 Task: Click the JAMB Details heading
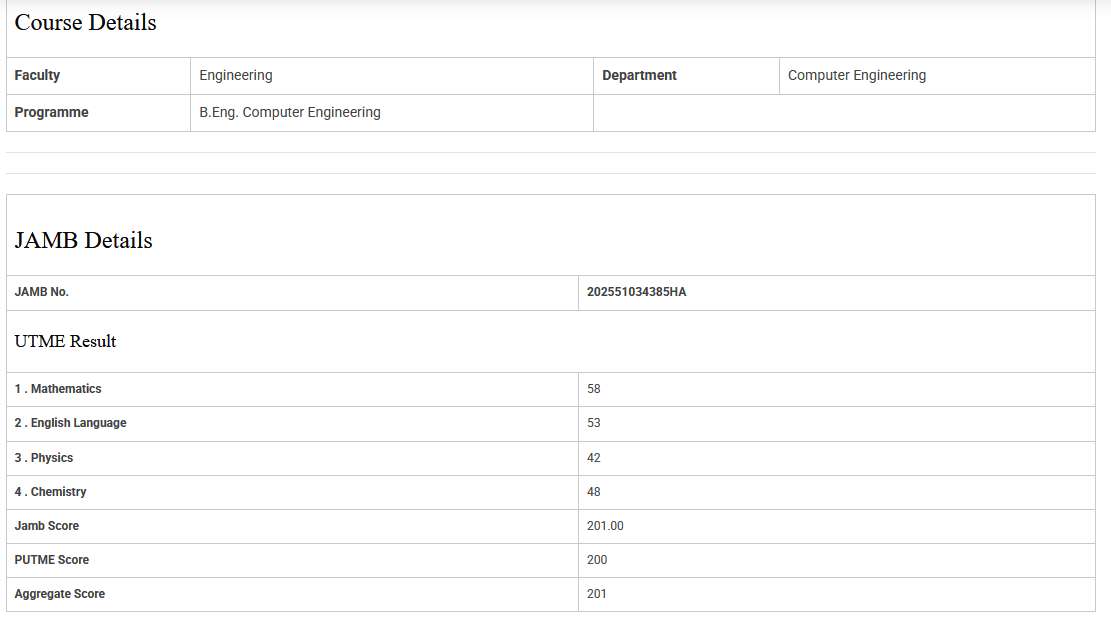click(x=84, y=241)
